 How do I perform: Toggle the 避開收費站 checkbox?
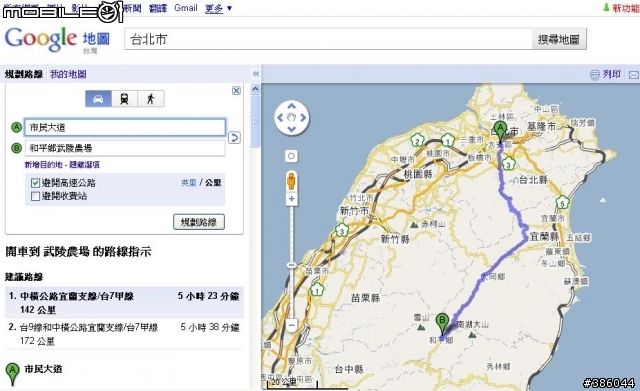click(x=36, y=196)
